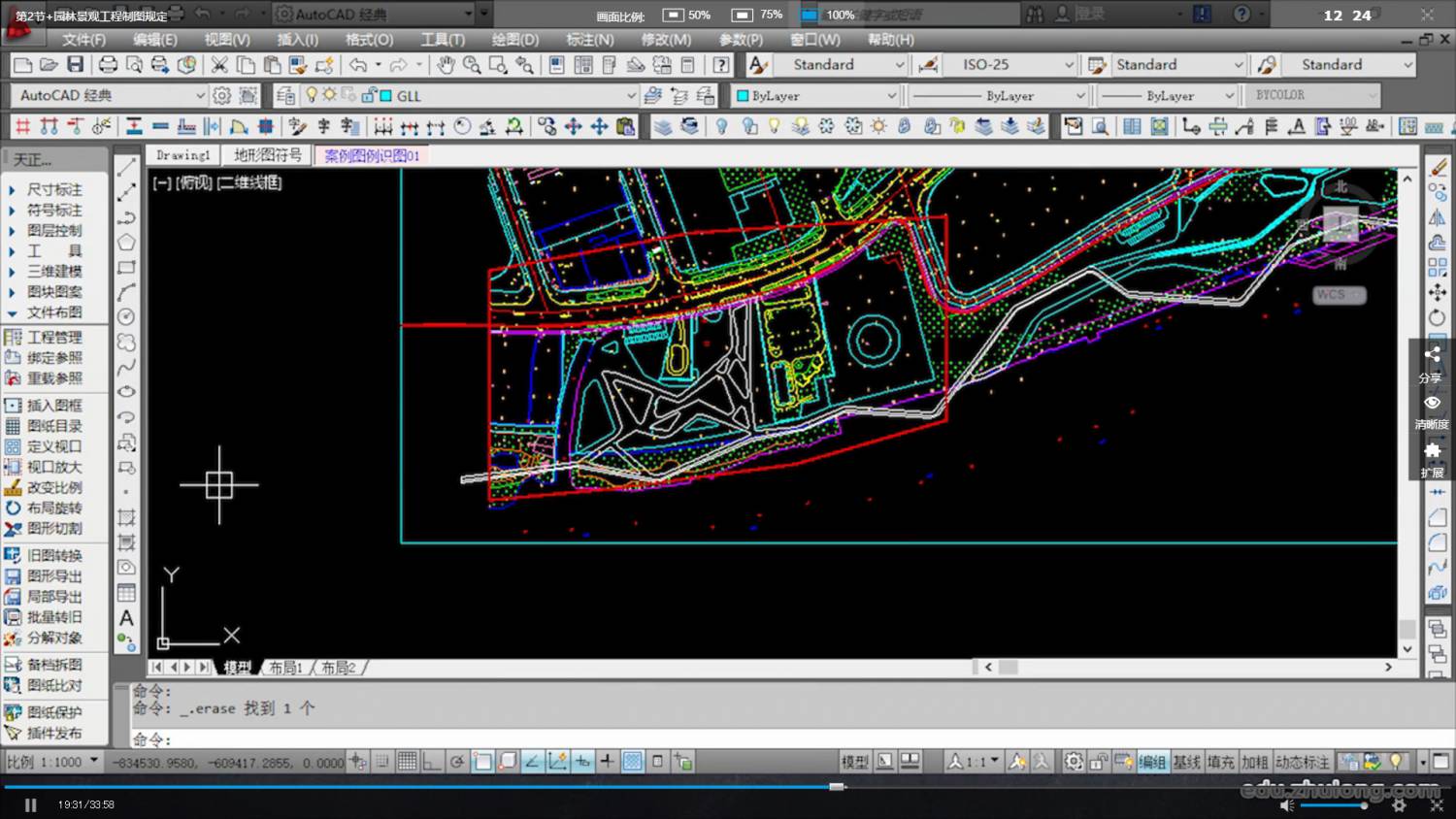Open the 绘图(D) menu
This screenshot has height=819, width=1456.
pos(514,40)
